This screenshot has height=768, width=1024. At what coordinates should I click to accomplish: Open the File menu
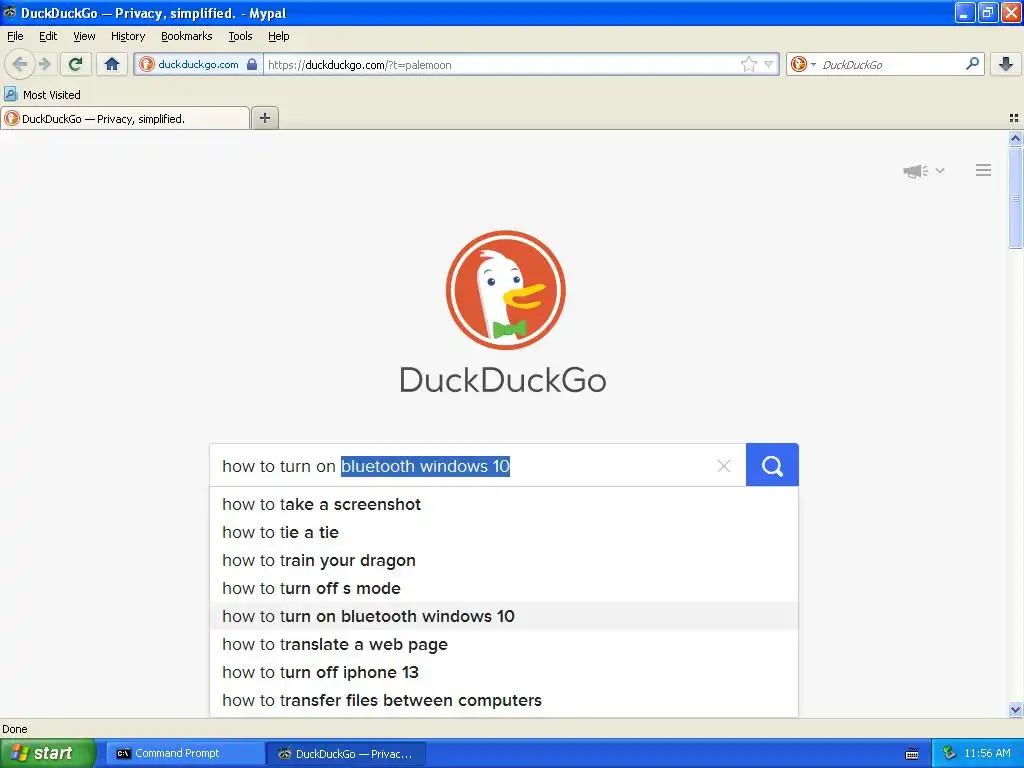[x=15, y=36]
